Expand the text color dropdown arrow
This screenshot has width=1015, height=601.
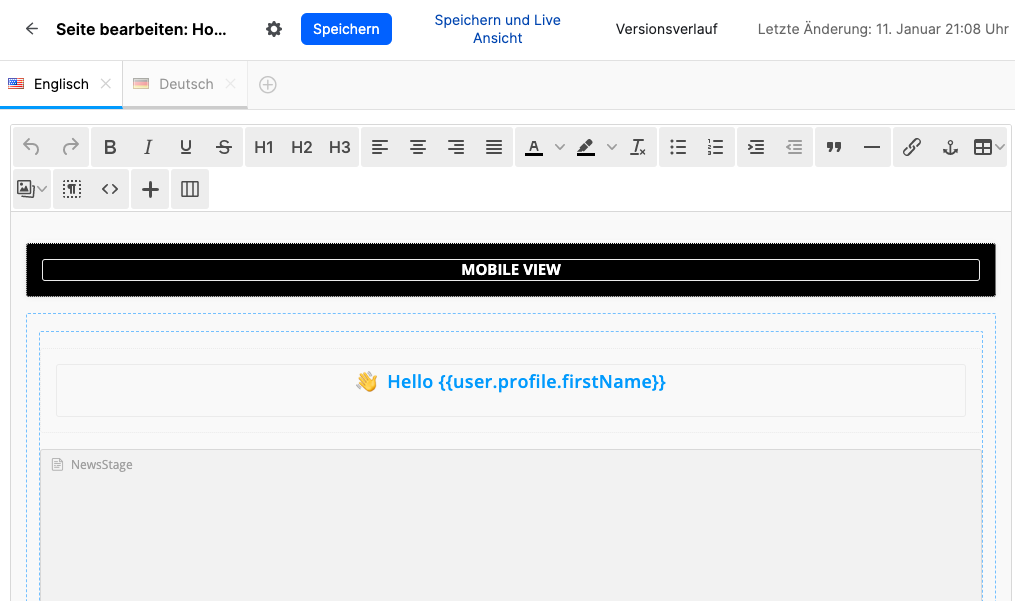(560, 147)
